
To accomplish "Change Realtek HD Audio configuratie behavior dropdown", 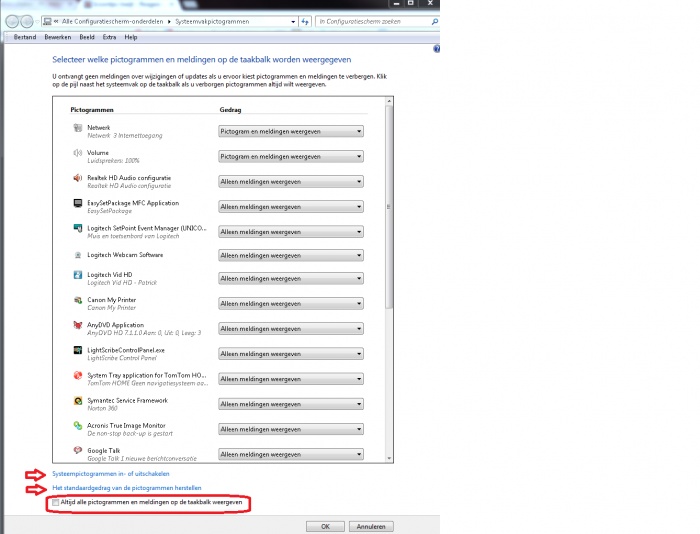I will pyautogui.click(x=291, y=181).
